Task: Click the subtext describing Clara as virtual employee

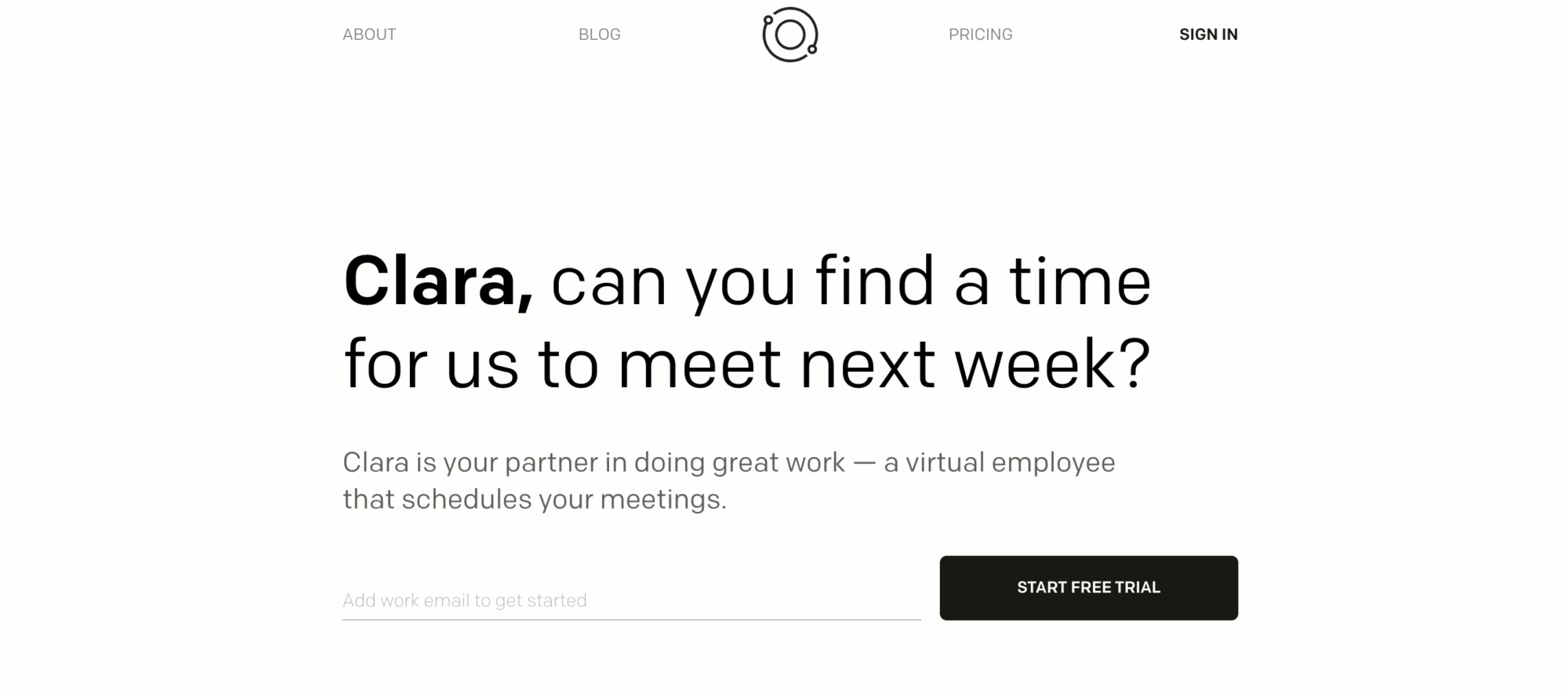Action: (x=729, y=478)
